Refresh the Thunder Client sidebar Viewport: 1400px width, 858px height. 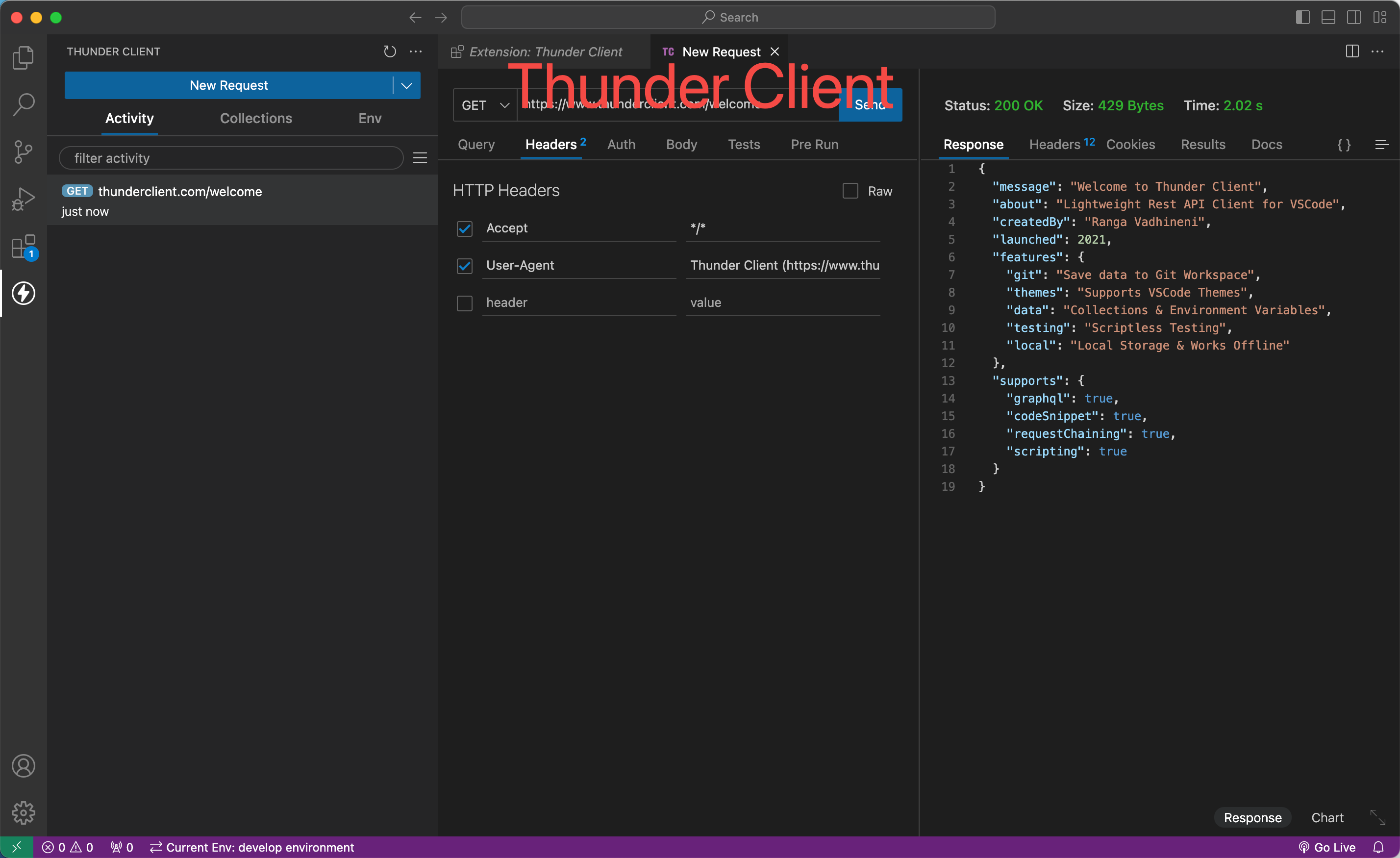tap(389, 51)
